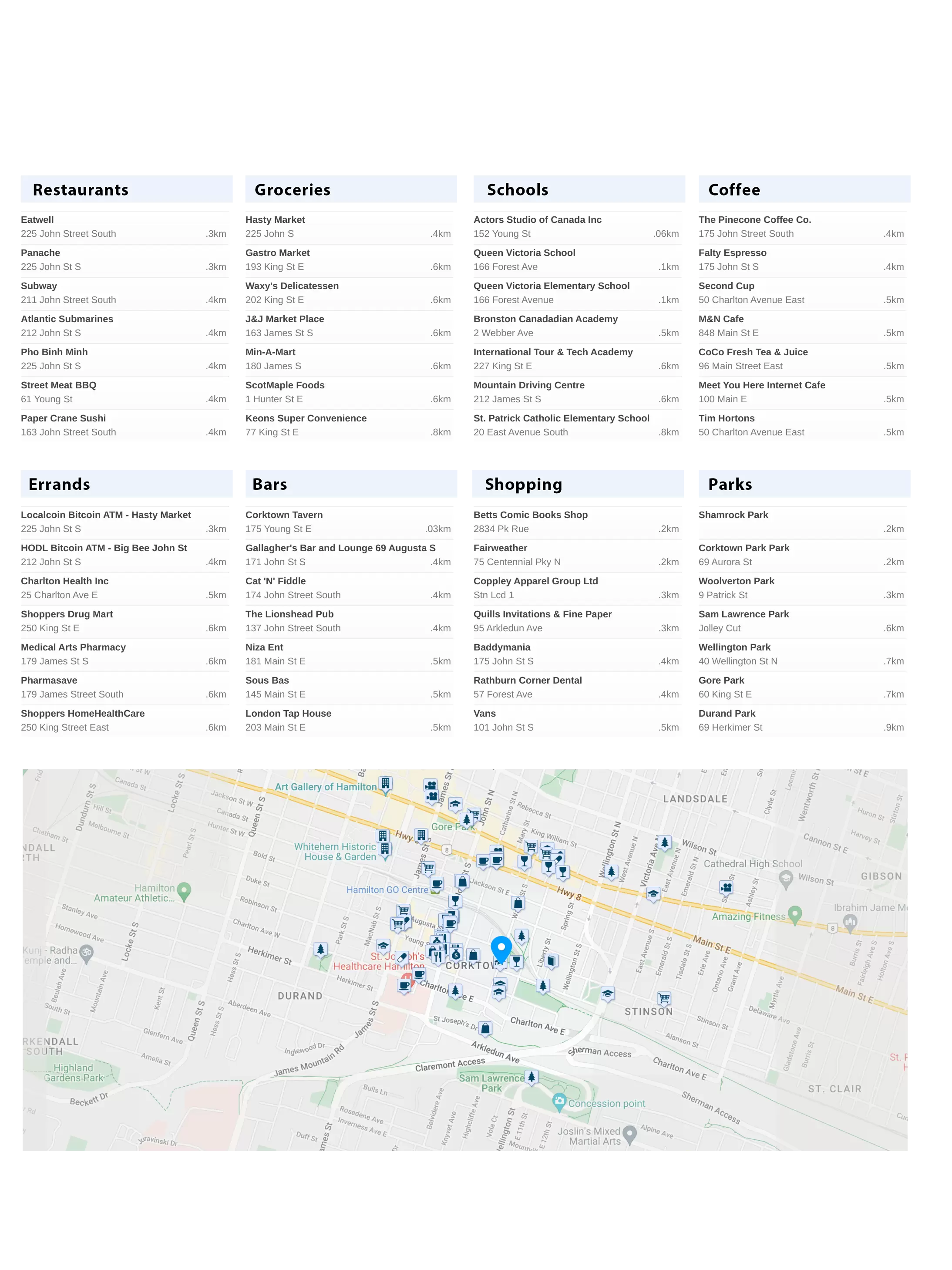
Task: Click the tree marker near Herkimer St in Durand
Action: pyautogui.click(x=321, y=949)
